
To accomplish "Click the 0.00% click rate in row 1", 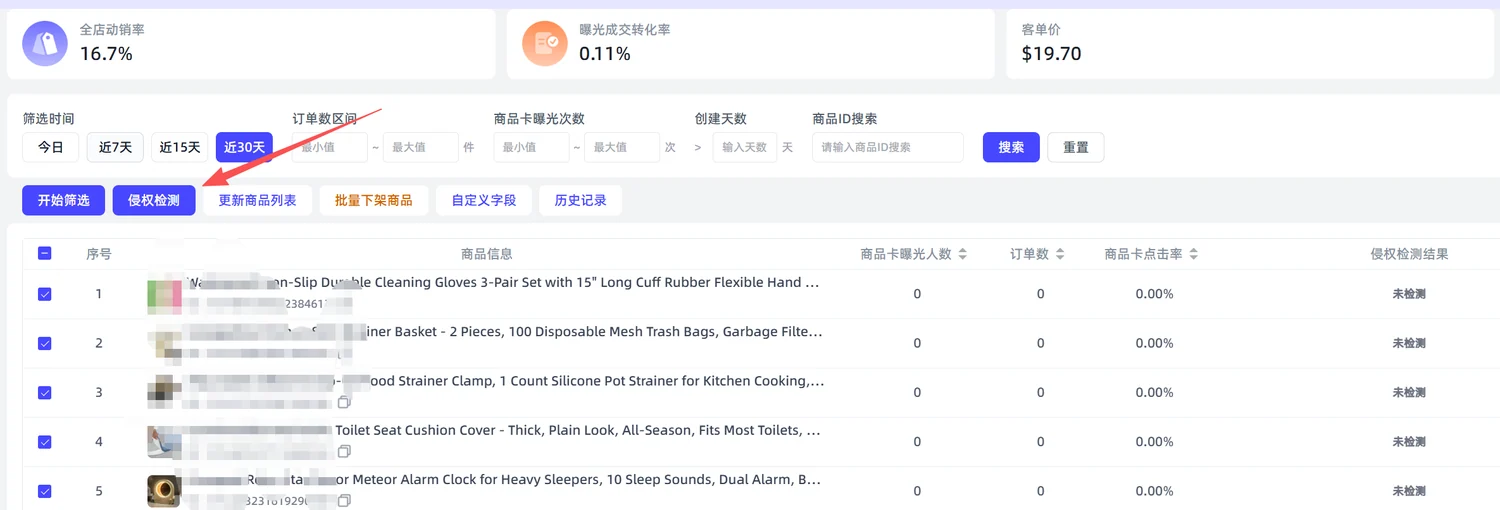I will [1154, 294].
